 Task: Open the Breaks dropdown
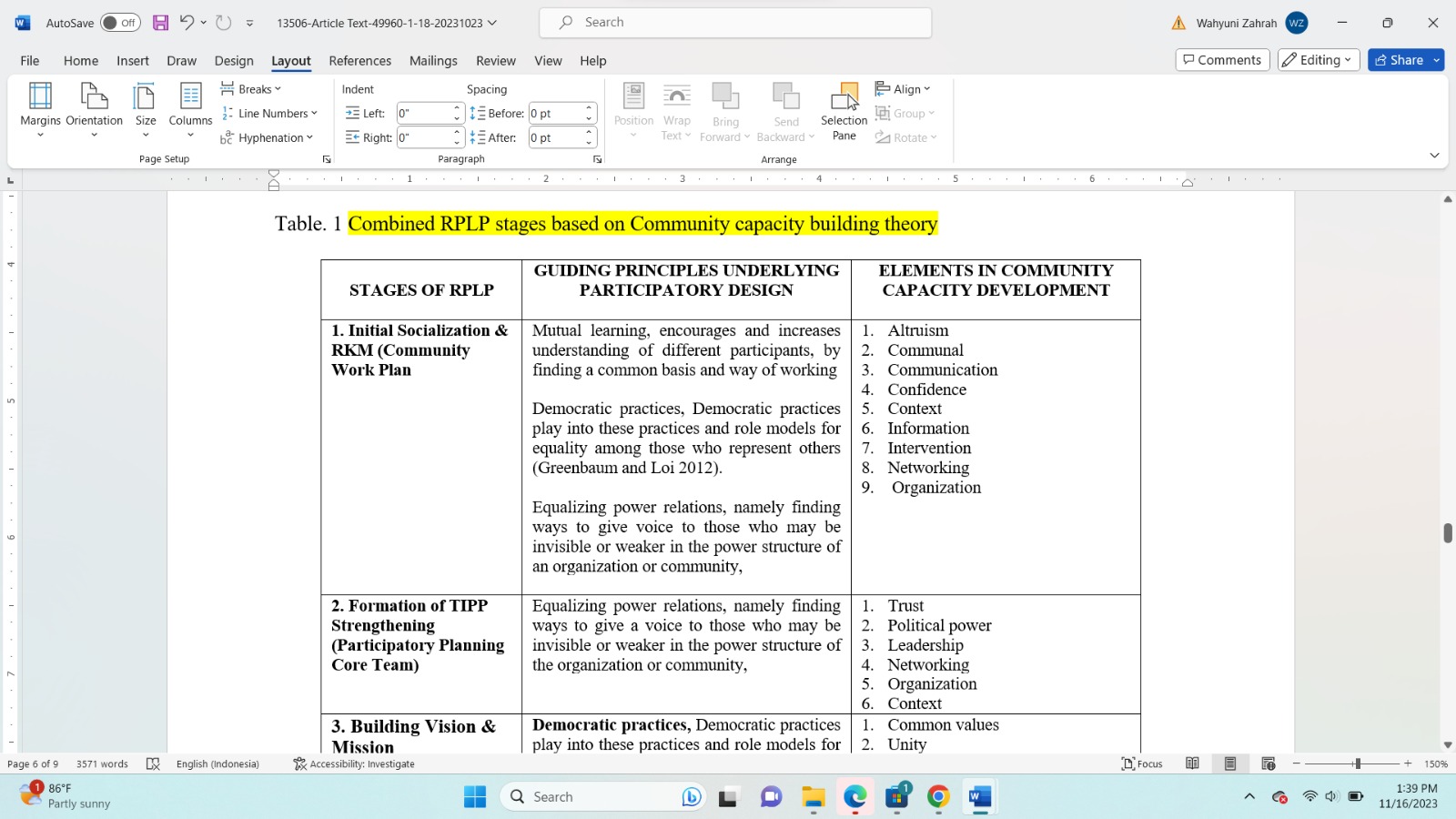coord(251,89)
